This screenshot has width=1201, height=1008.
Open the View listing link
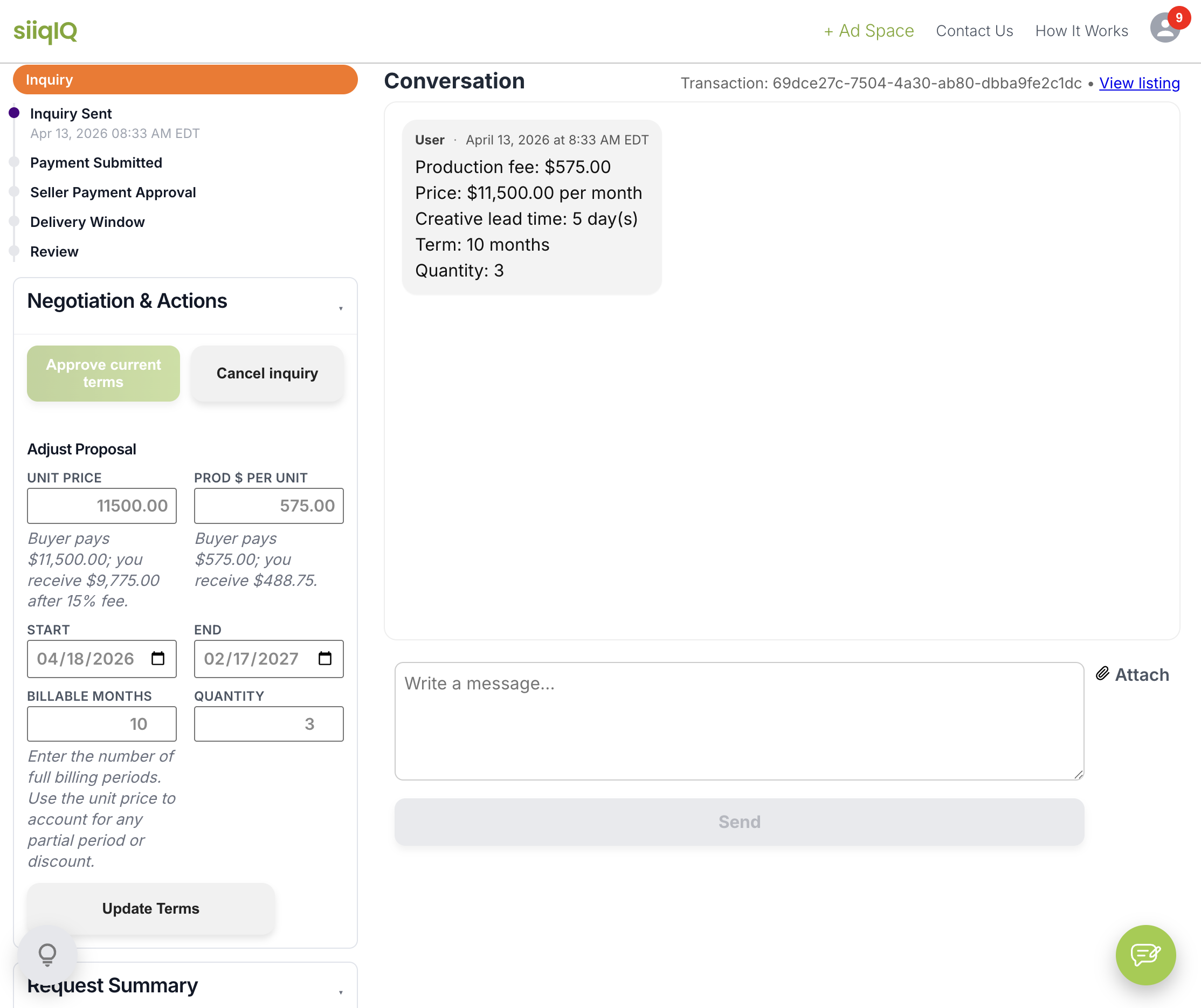tap(1138, 83)
